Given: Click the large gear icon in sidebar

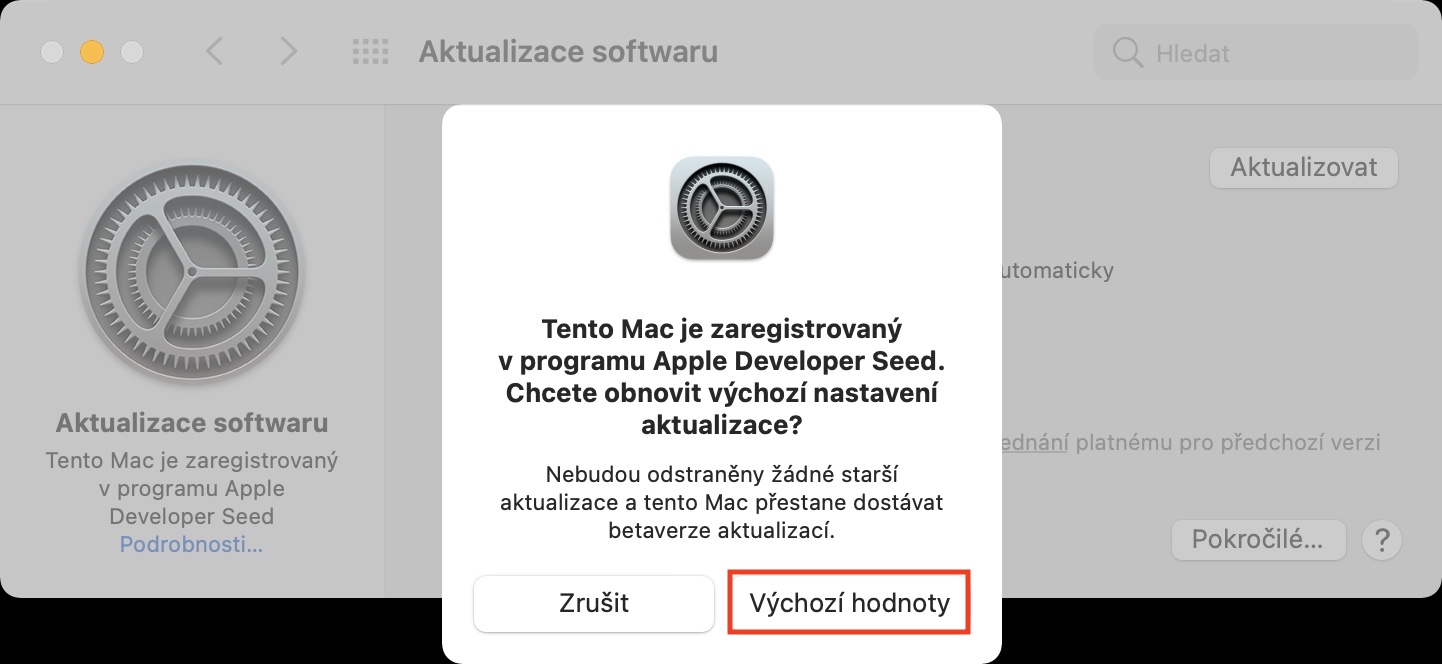Looking at the screenshot, I should tap(191, 272).
